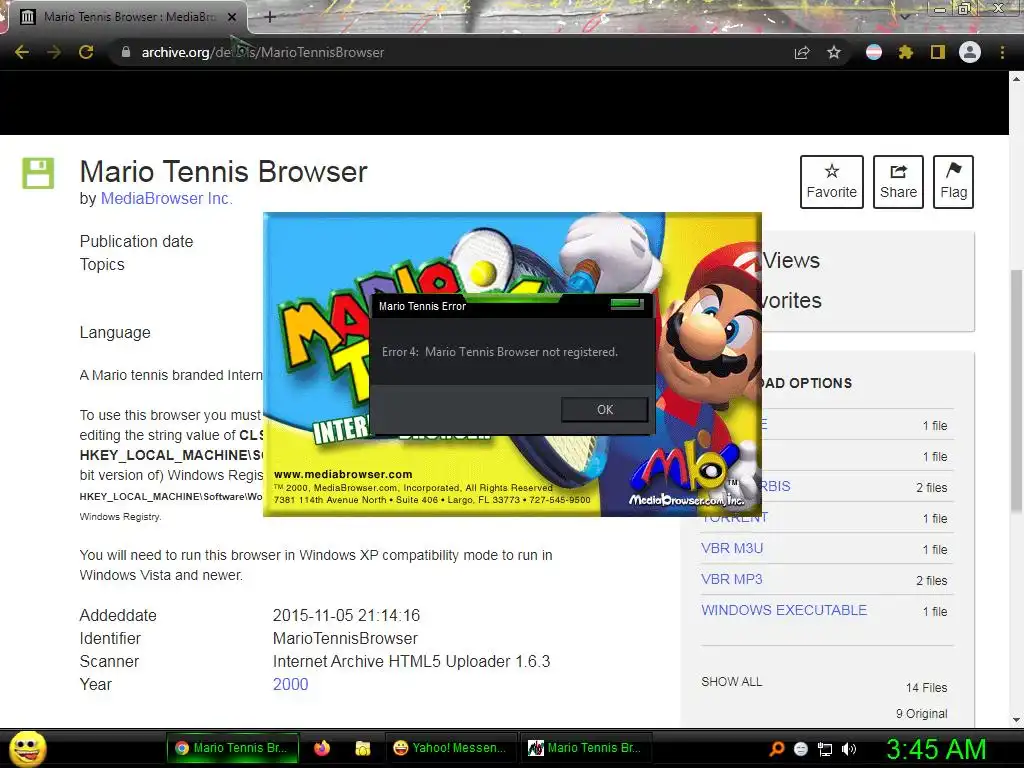Screen dimensions: 1024x768
Task: Bookmark this page with the star icon
Action: click(x=834, y=52)
